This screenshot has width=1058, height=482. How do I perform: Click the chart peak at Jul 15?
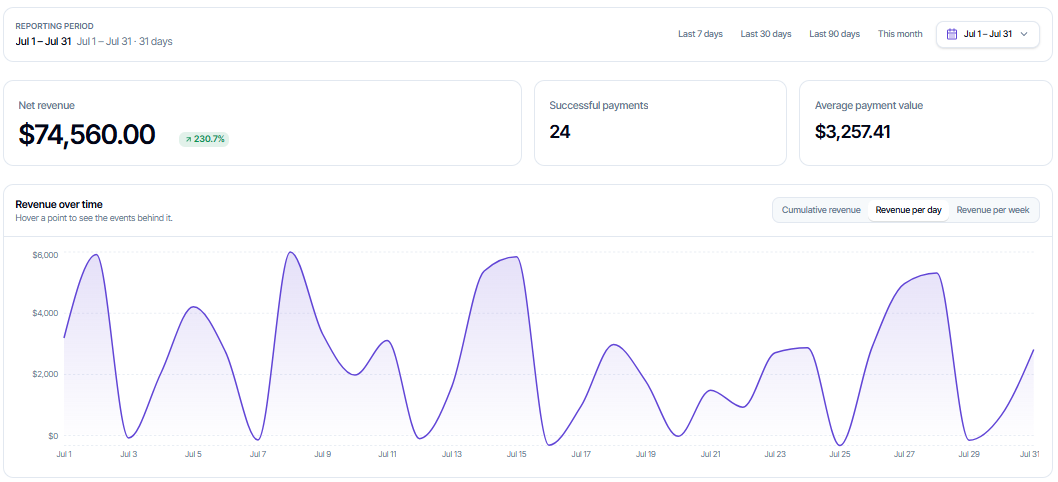click(x=516, y=257)
